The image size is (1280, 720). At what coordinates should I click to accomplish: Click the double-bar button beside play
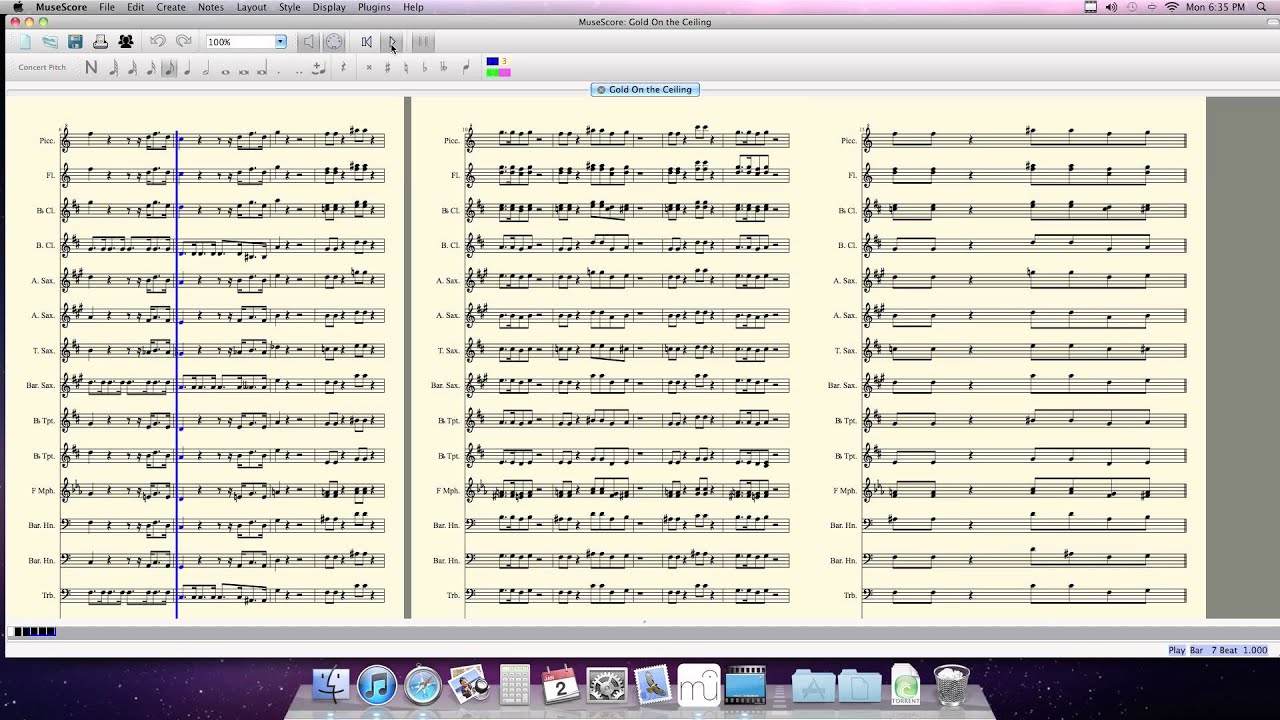coord(423,42)
